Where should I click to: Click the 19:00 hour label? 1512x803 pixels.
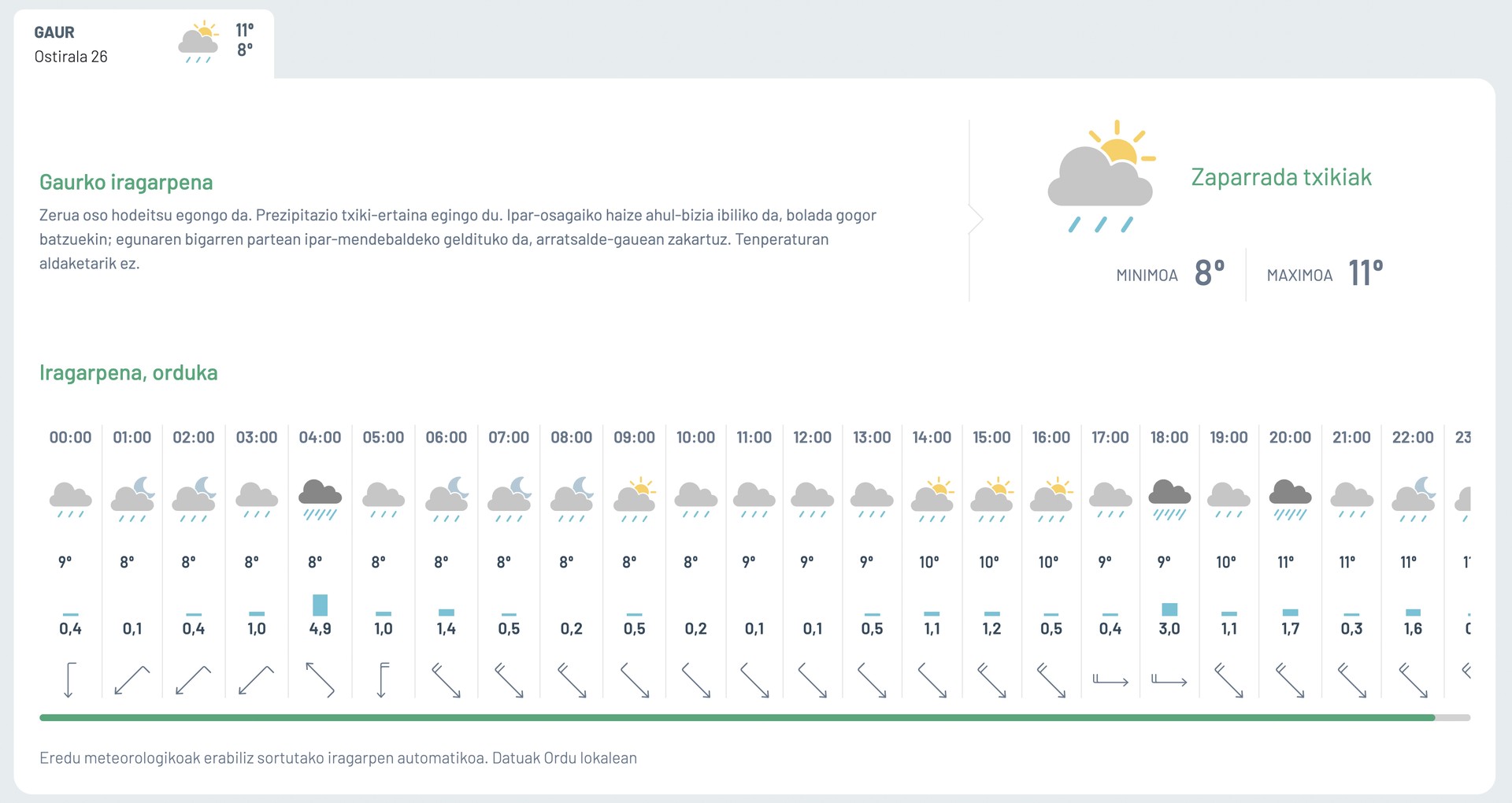1228,437
